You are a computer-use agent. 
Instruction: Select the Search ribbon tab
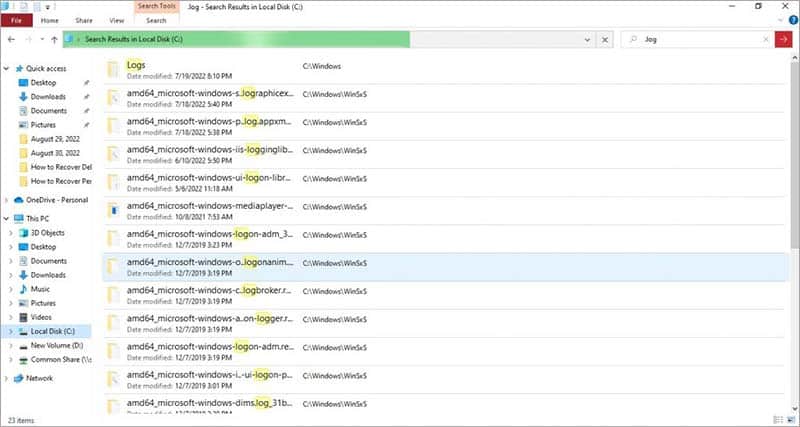pyautogui.click(x=156, y=20)
